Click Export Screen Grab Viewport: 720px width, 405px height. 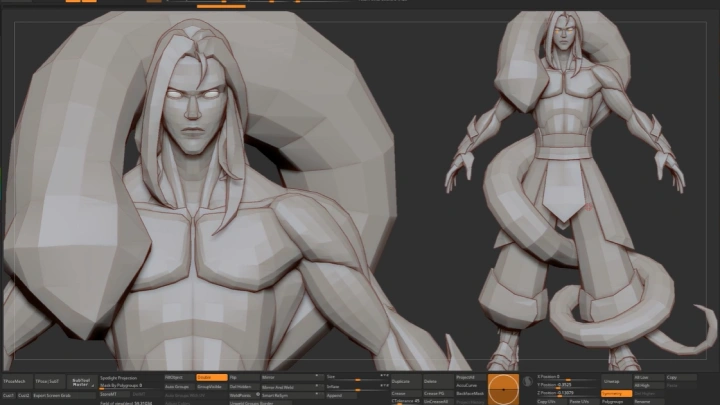point(63,395)
